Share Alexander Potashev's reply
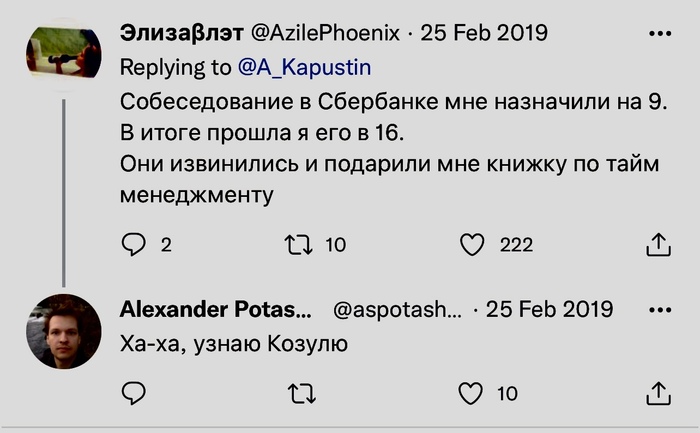The width and height of the screenshot is (700, 433). [x=658, y=393]
